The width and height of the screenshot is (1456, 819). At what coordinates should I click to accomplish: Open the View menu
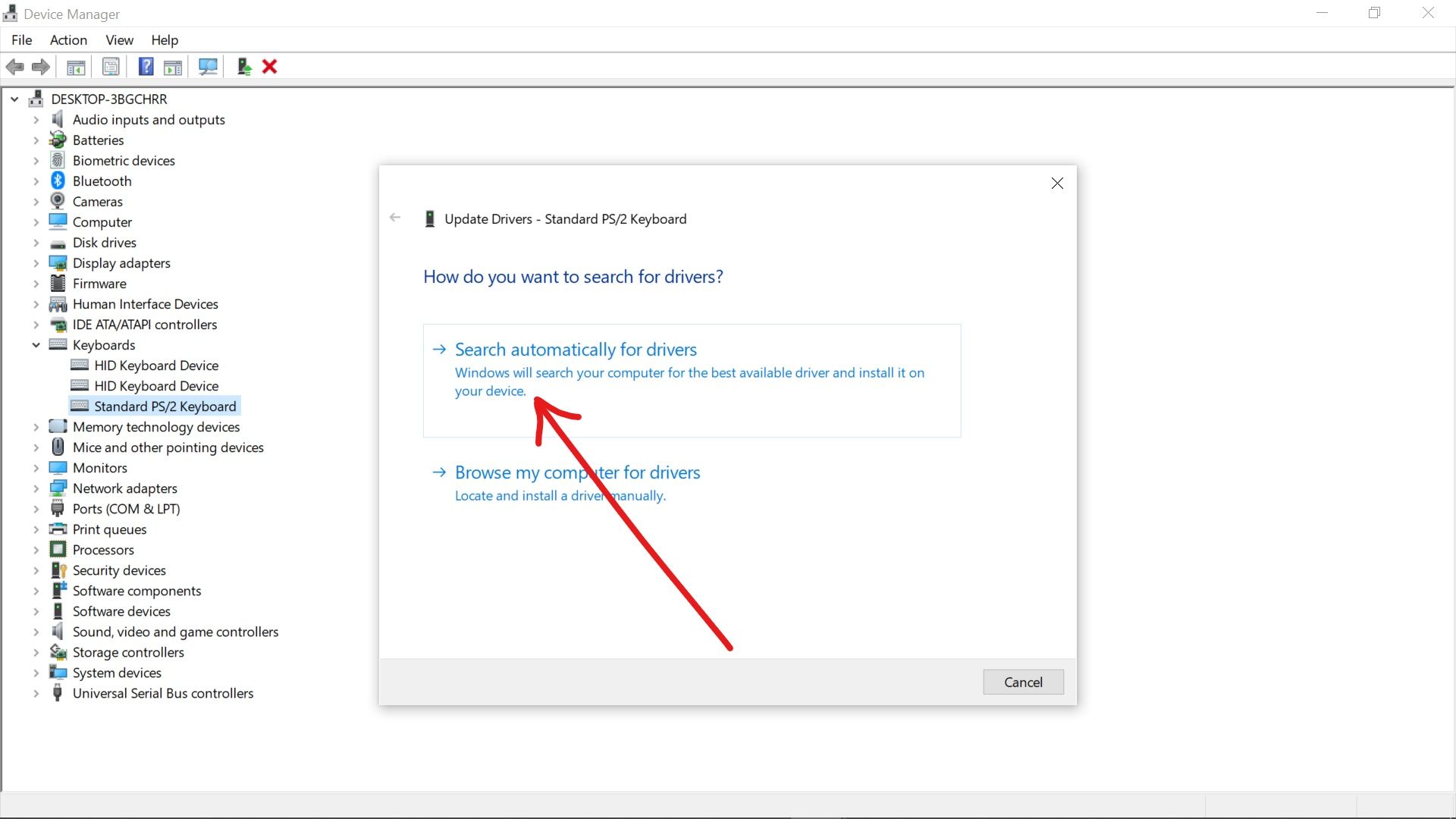pos(119,39)
